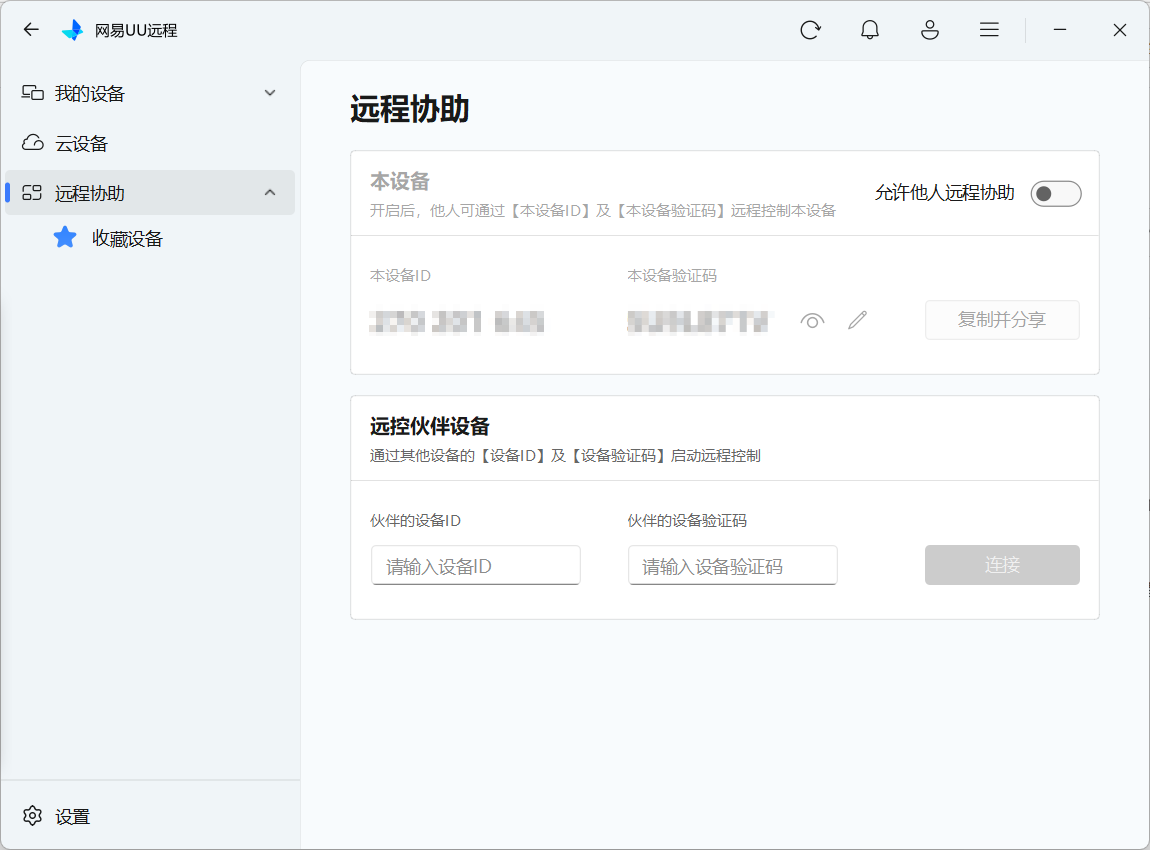The height and width of the screenshot is (850, 1150).
Task: Click the 请输入设备验证码 input field
Action: 732,566
